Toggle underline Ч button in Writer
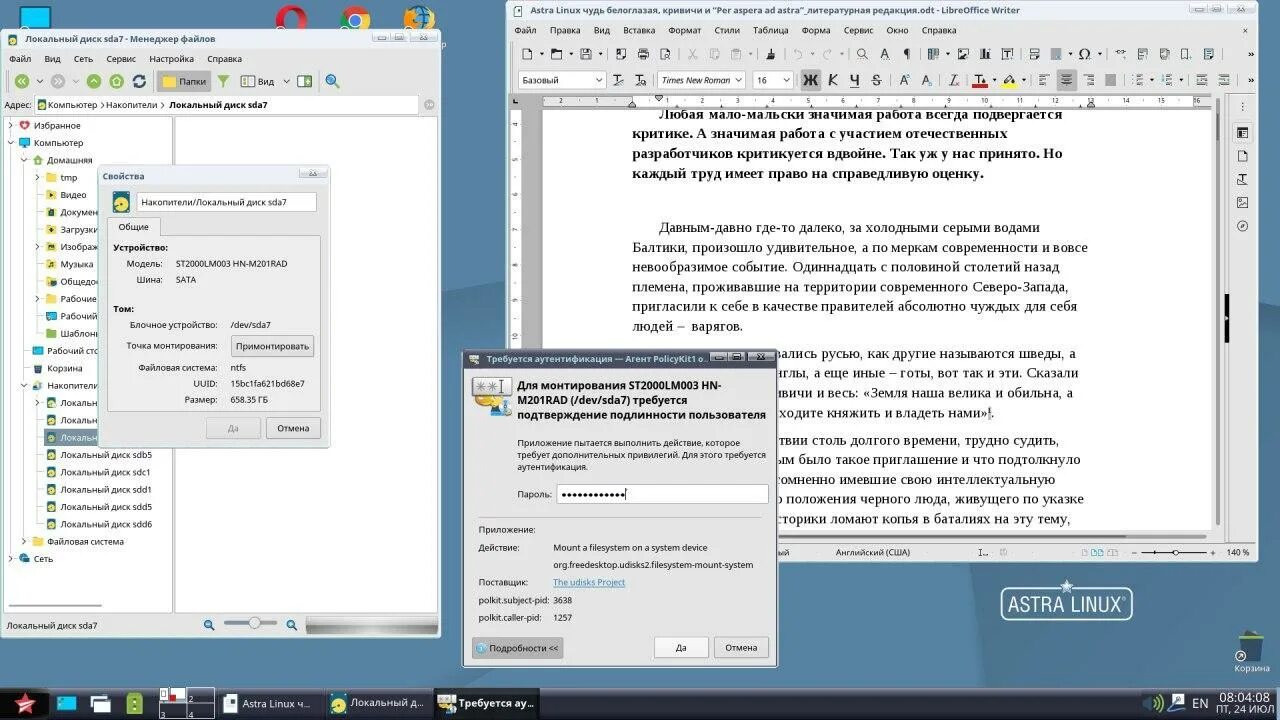The width and height of the screenshot is (1280, 720). coord(854,80)
